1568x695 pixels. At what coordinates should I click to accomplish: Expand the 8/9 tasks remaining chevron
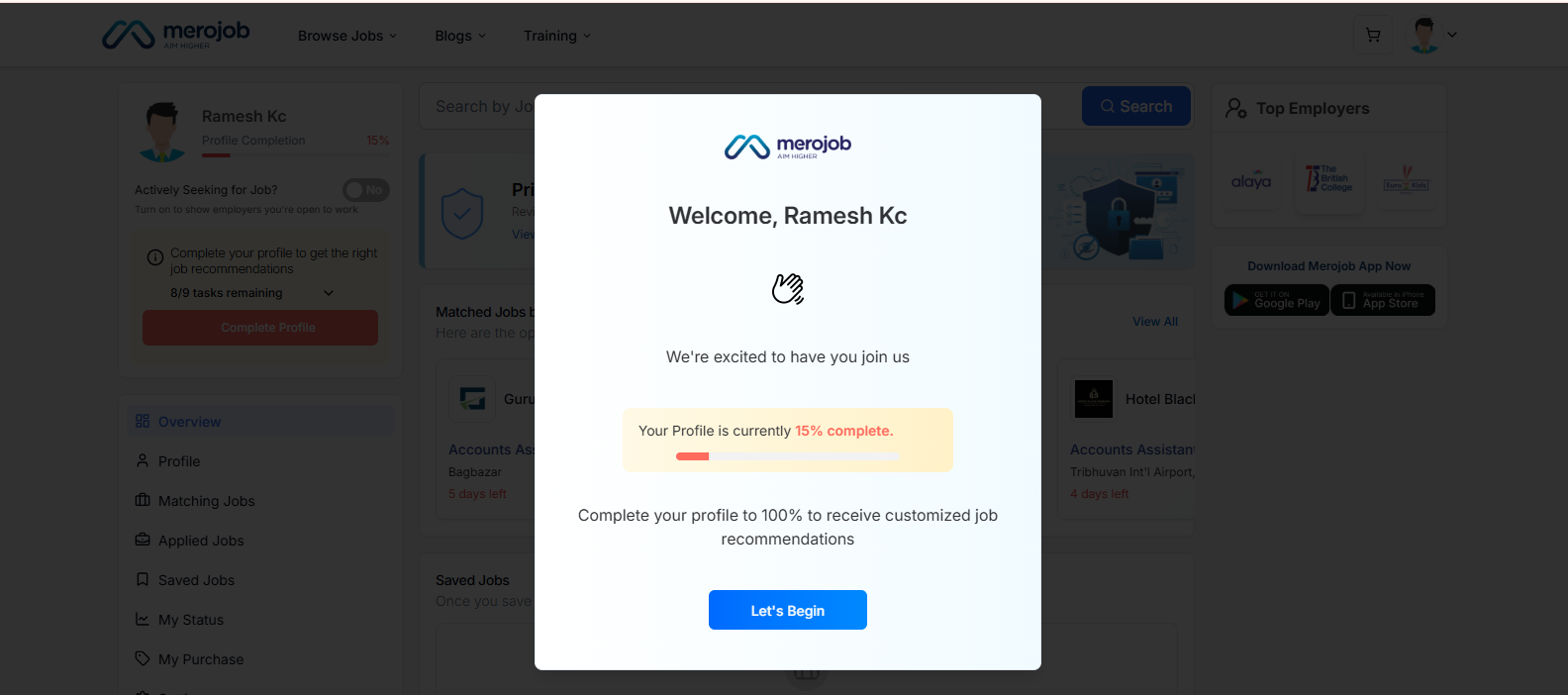point(329,293)
